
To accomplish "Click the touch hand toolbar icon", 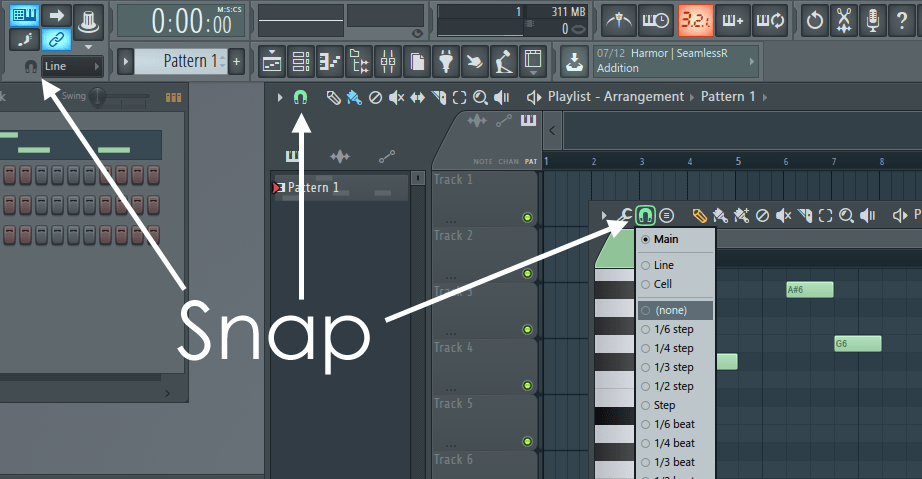I will (475, 61).
